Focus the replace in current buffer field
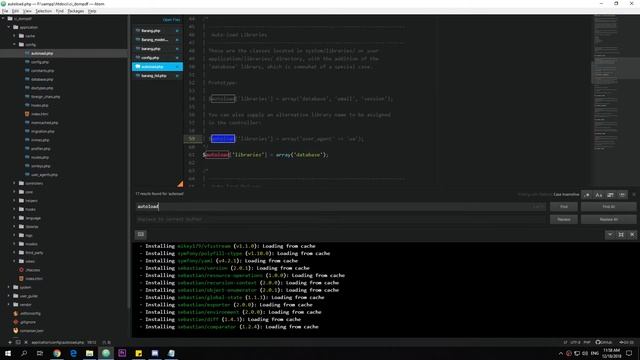Screen dimensions: 640x360 point(341,220)
